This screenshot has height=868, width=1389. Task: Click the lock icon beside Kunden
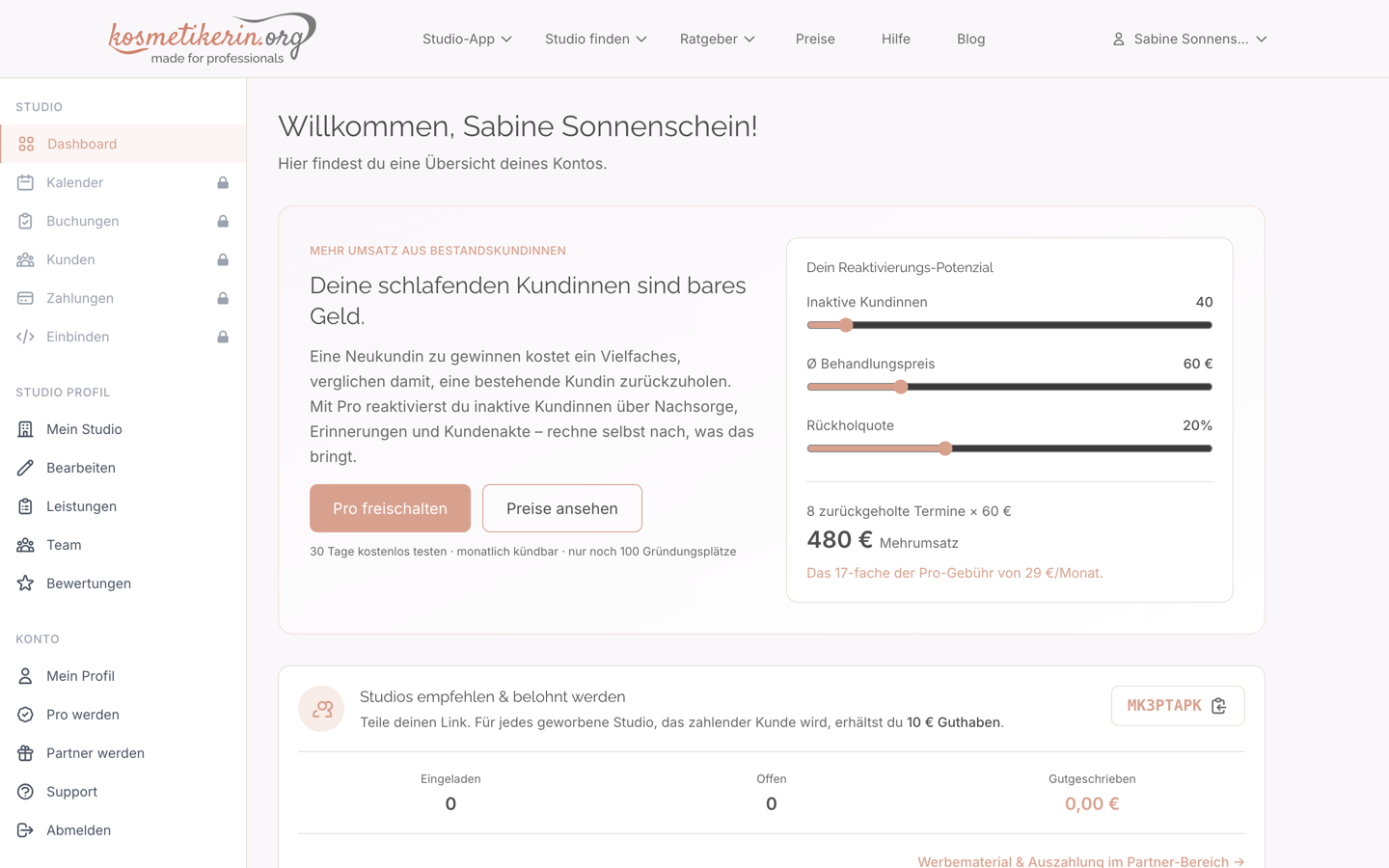pos(223,259)
